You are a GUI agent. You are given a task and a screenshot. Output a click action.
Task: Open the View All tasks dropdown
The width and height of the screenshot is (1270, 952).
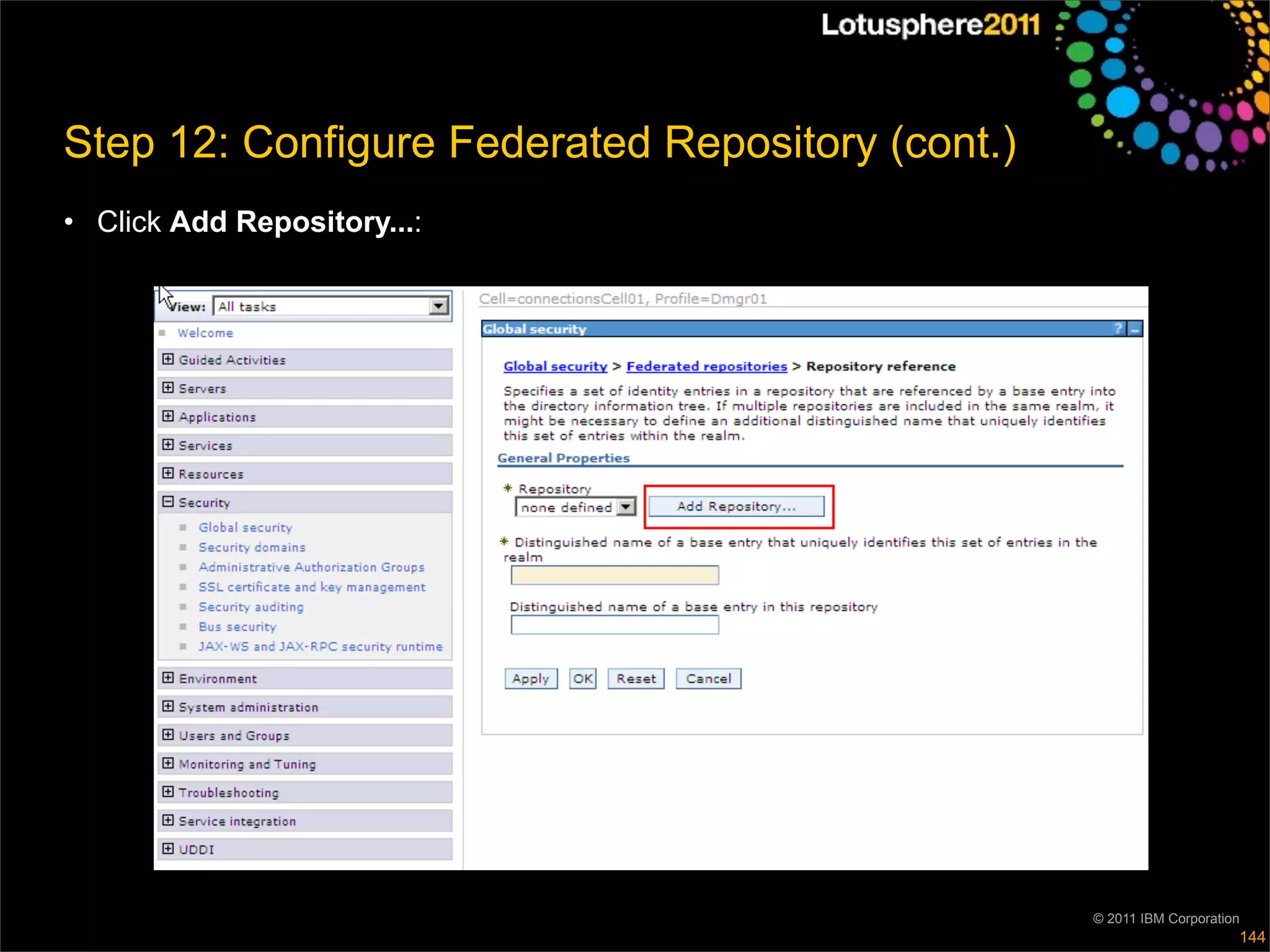click(x=331, y=306)
